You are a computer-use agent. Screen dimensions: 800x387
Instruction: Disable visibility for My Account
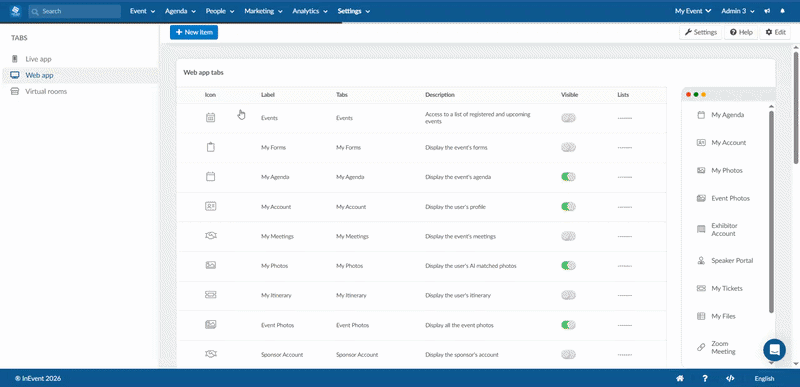click(x=568, y=207)
